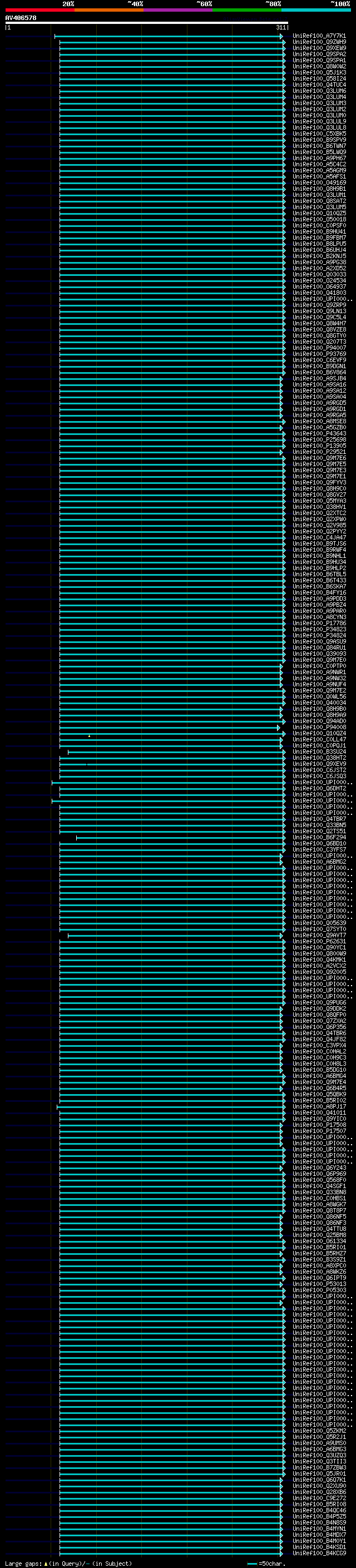356x1568 pixels.
Task: Select label UniRef100_Q9FYV3
Action: (319, 482)
